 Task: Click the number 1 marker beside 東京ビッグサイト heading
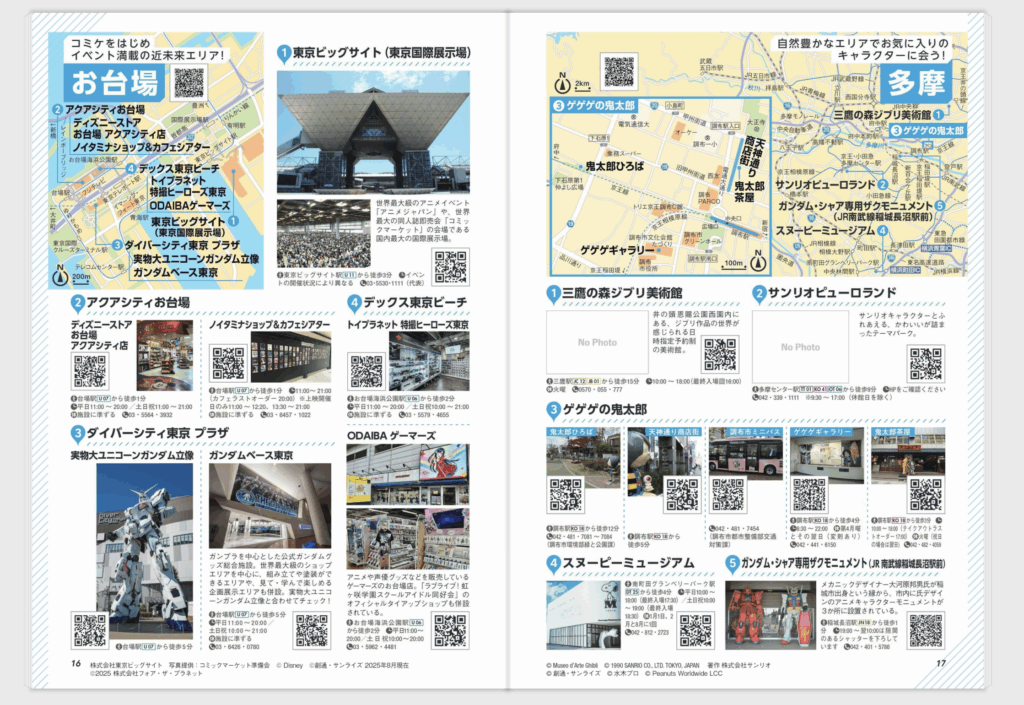tap(284, 53)
